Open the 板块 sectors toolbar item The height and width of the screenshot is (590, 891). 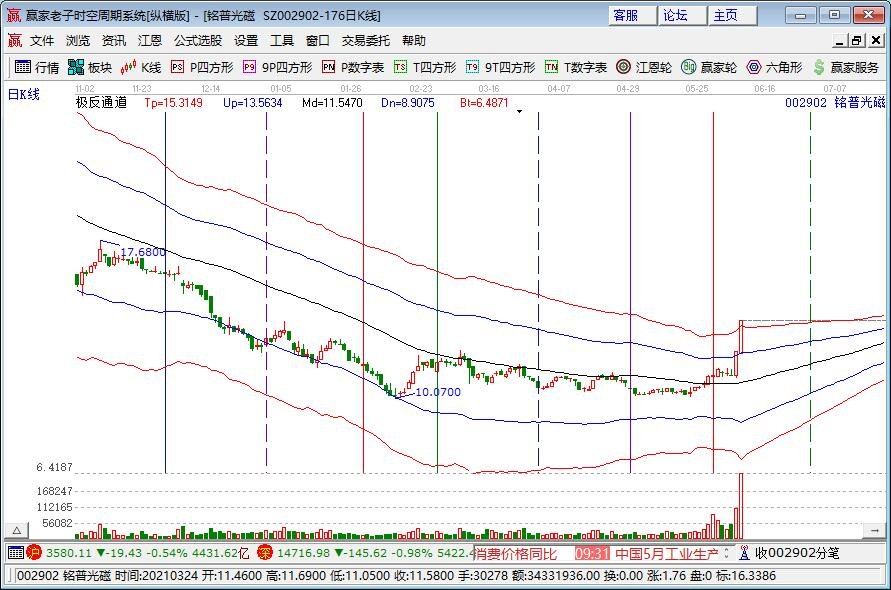90,67
